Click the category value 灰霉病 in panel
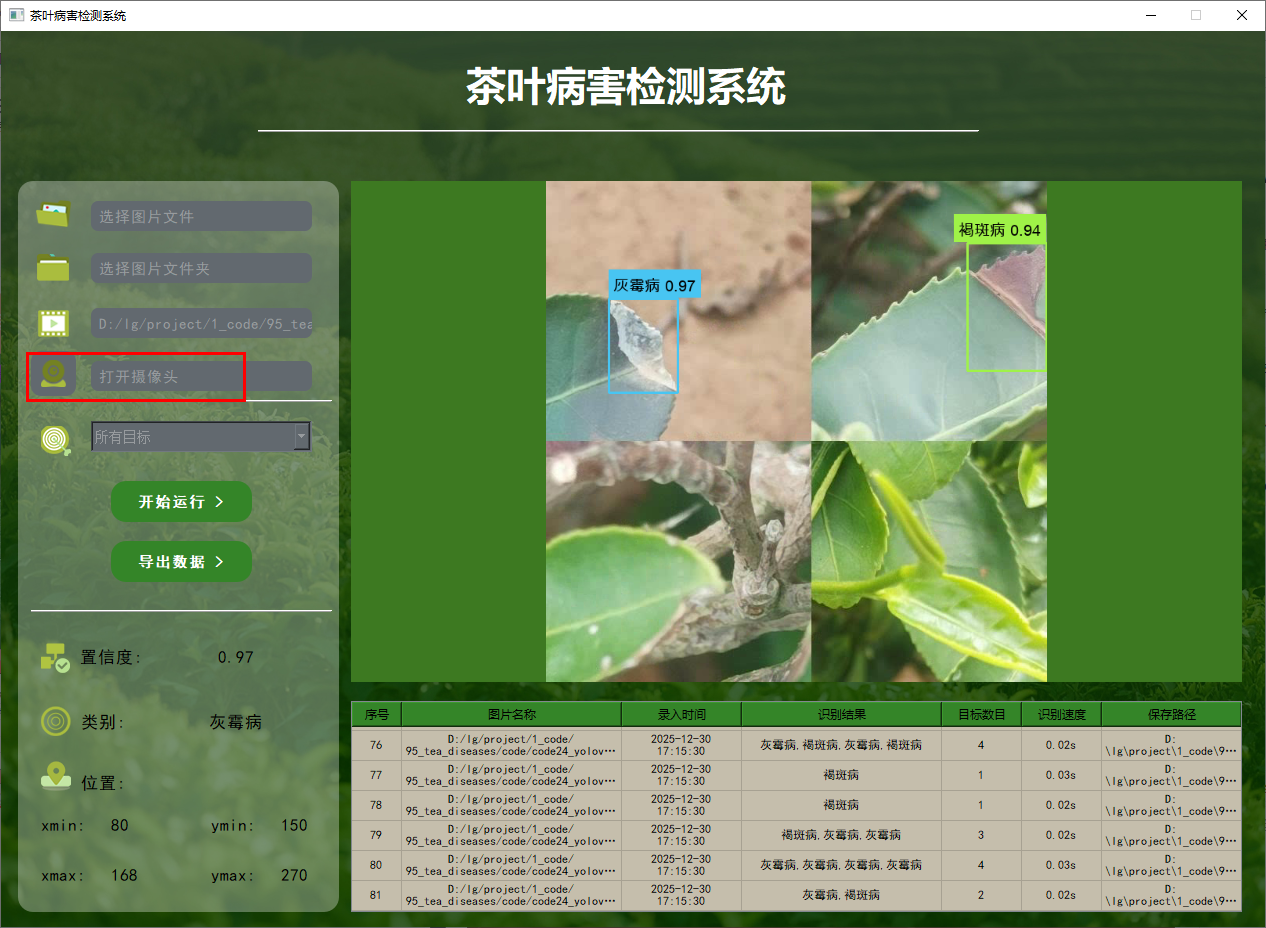 [236, 722]
